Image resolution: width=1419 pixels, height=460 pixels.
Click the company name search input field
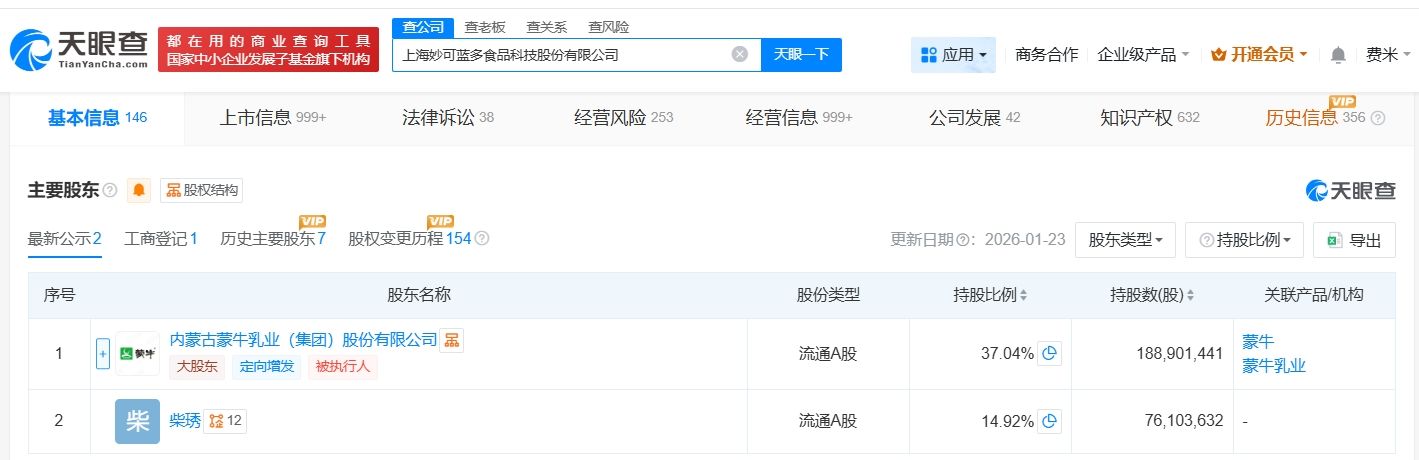[560, 55]
